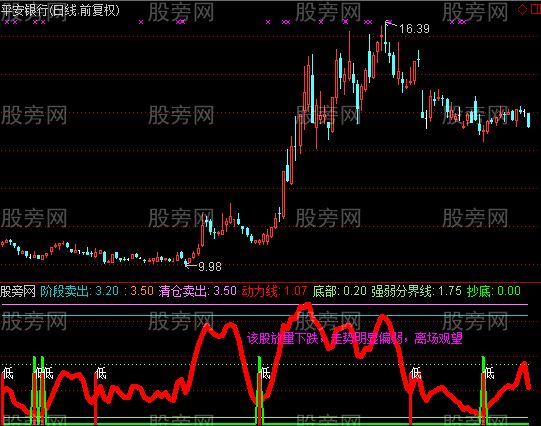Viewport: 541px width, 426px height.
Task: Click the red square icon beside the diamond
Action: coord(535,10)
